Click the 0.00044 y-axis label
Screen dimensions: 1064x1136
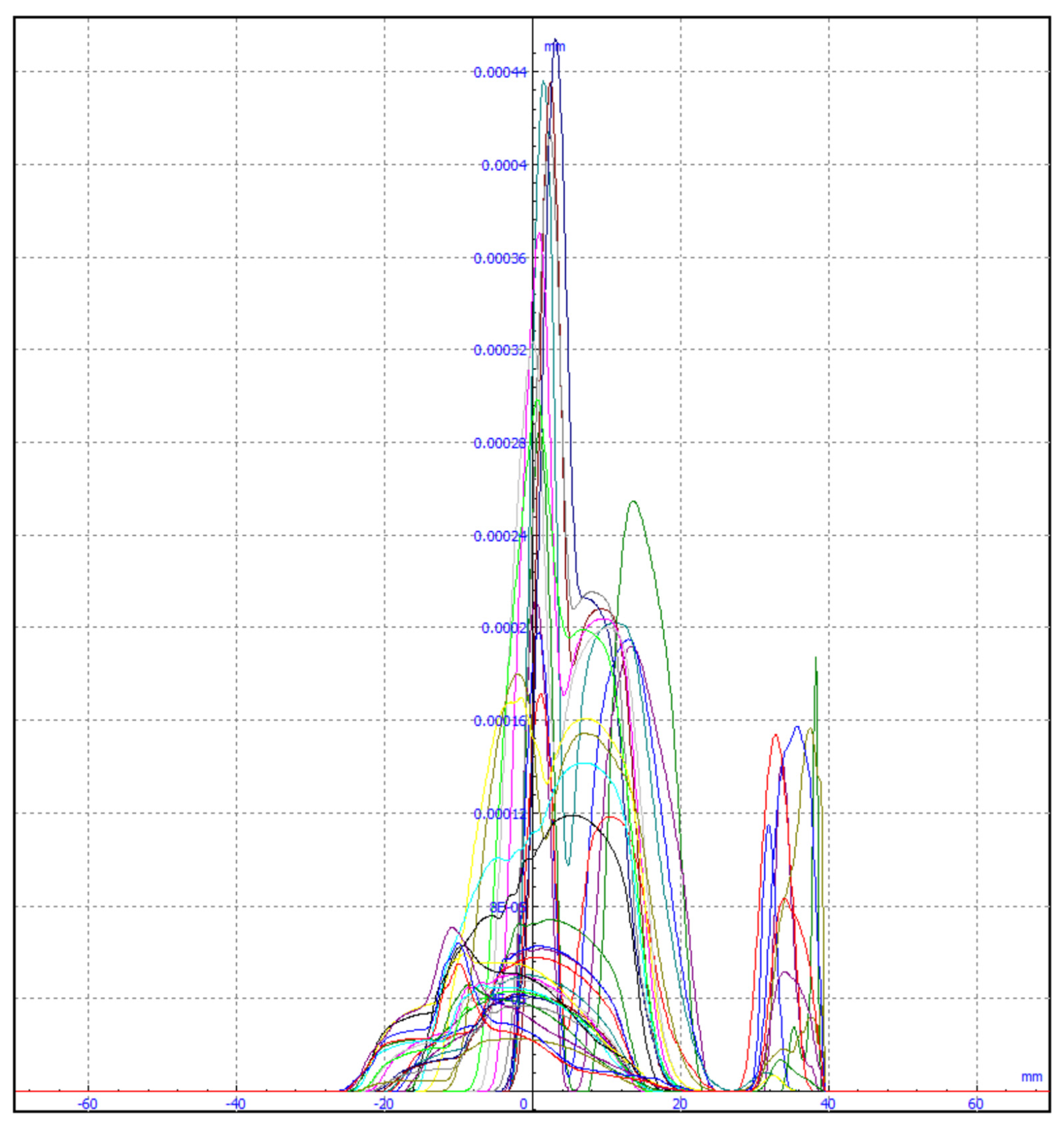pos(500,72)
